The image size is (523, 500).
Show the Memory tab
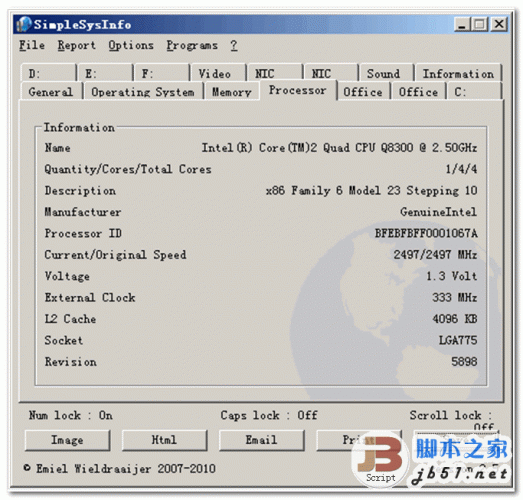232,91
